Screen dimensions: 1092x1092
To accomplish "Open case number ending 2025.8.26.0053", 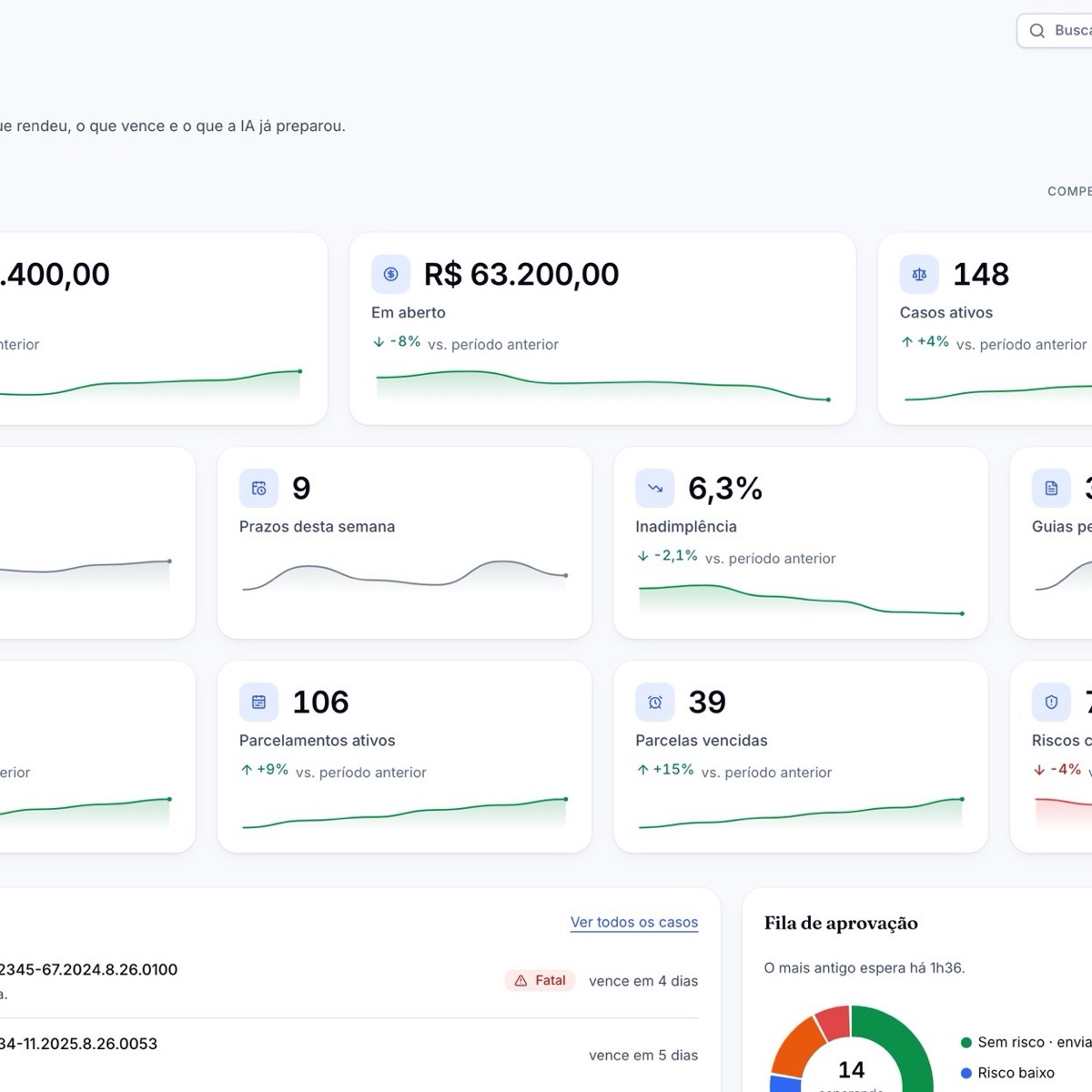I will [x=78, y=1044].
